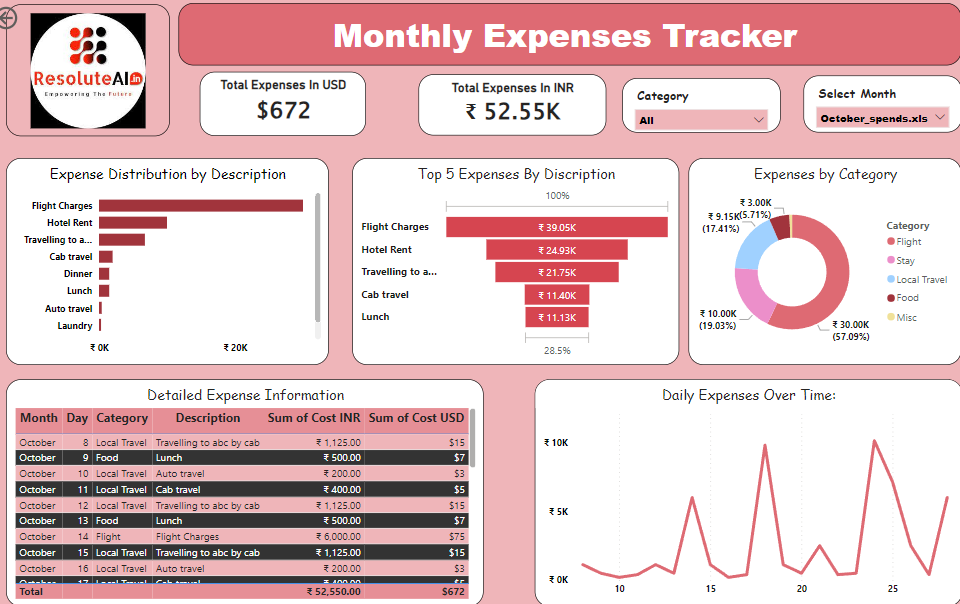Open the Category dropdown set to All
The width and height of the screenshot is (960, 604).
[x=701, y=120]
